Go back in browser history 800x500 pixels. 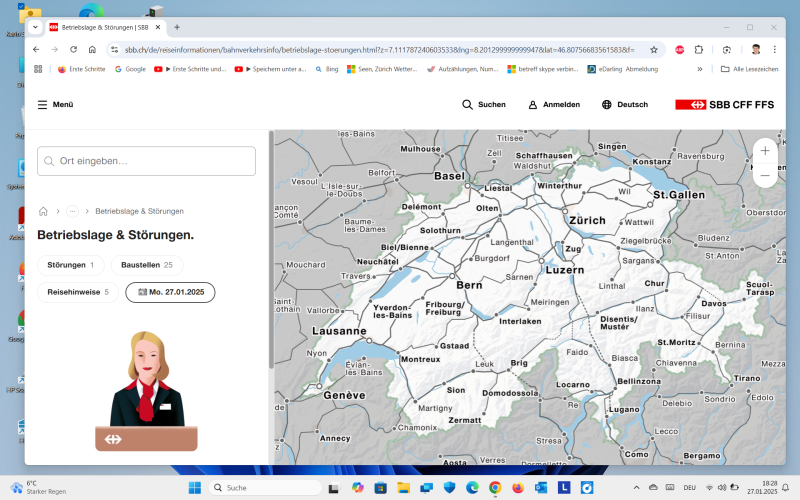[x=36, y=49]
